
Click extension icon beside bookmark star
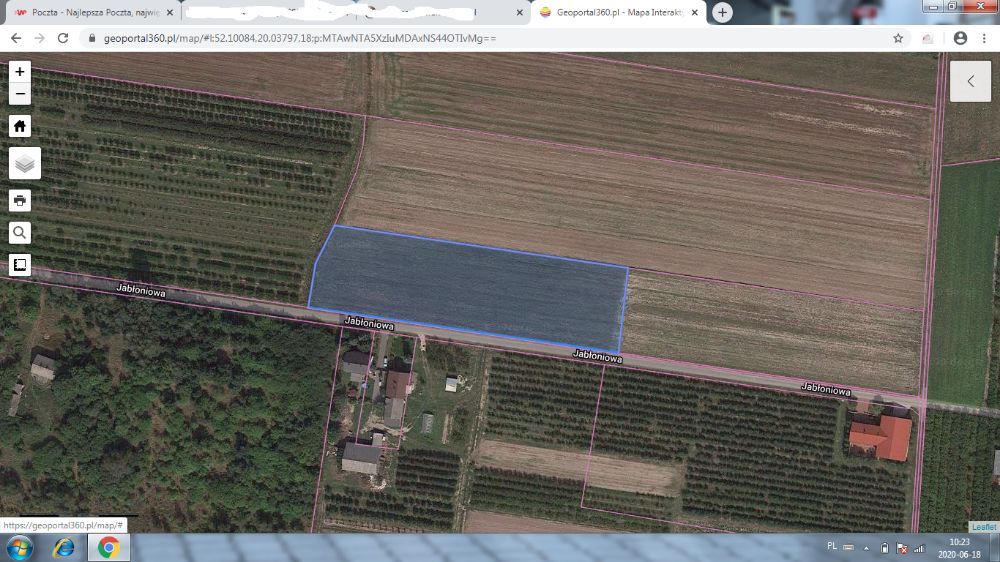[x=927, y=38]
